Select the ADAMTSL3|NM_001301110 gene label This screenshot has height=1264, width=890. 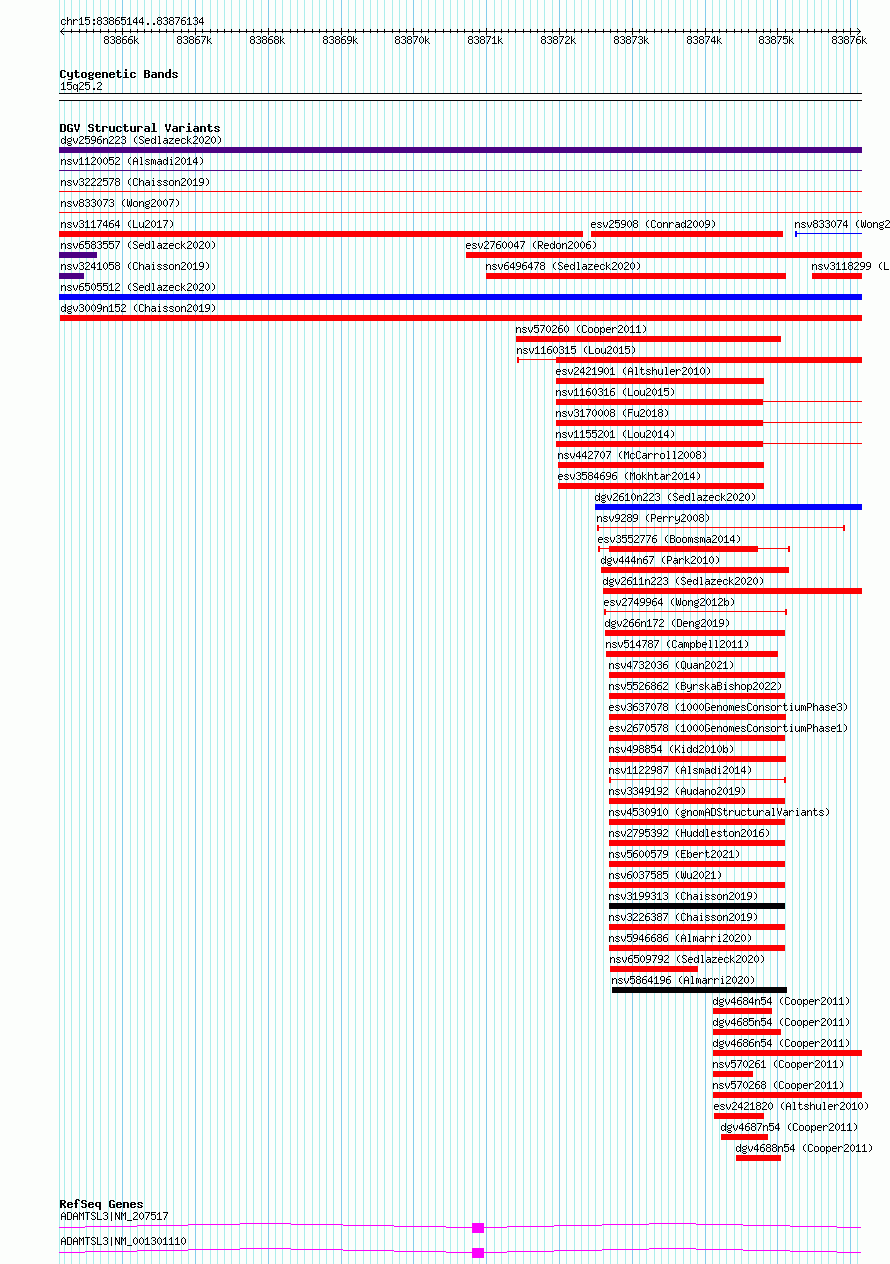coord(123,1242)
